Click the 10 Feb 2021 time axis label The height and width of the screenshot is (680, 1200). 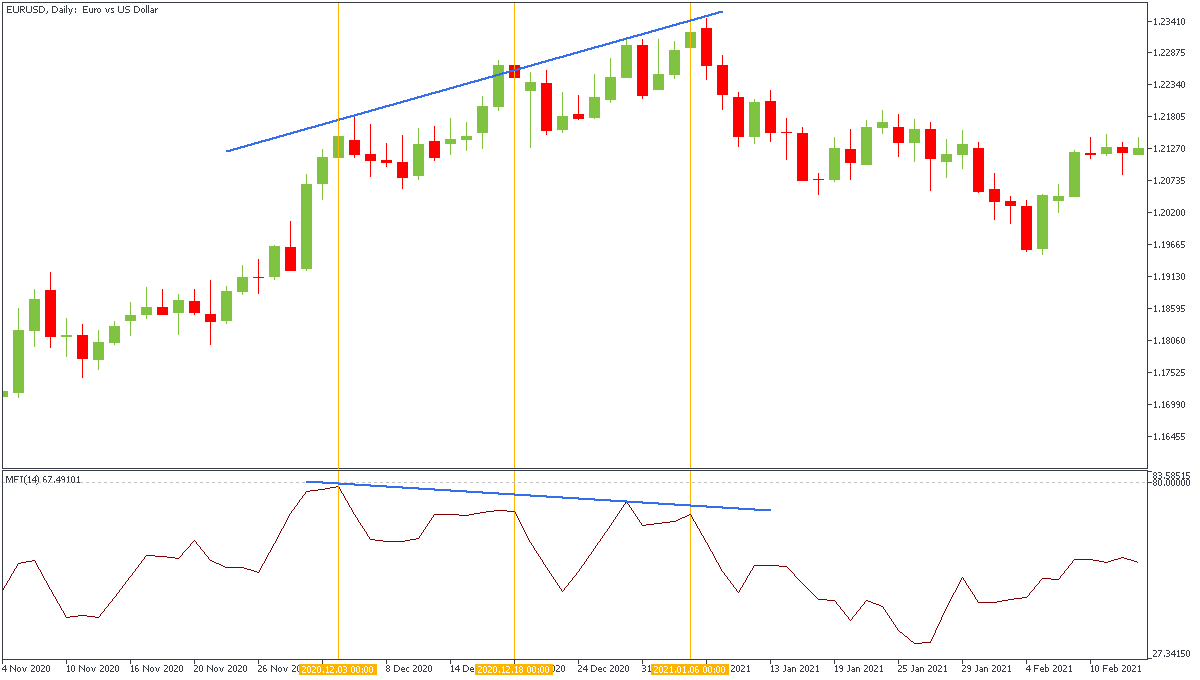(x=1114, y=668)
